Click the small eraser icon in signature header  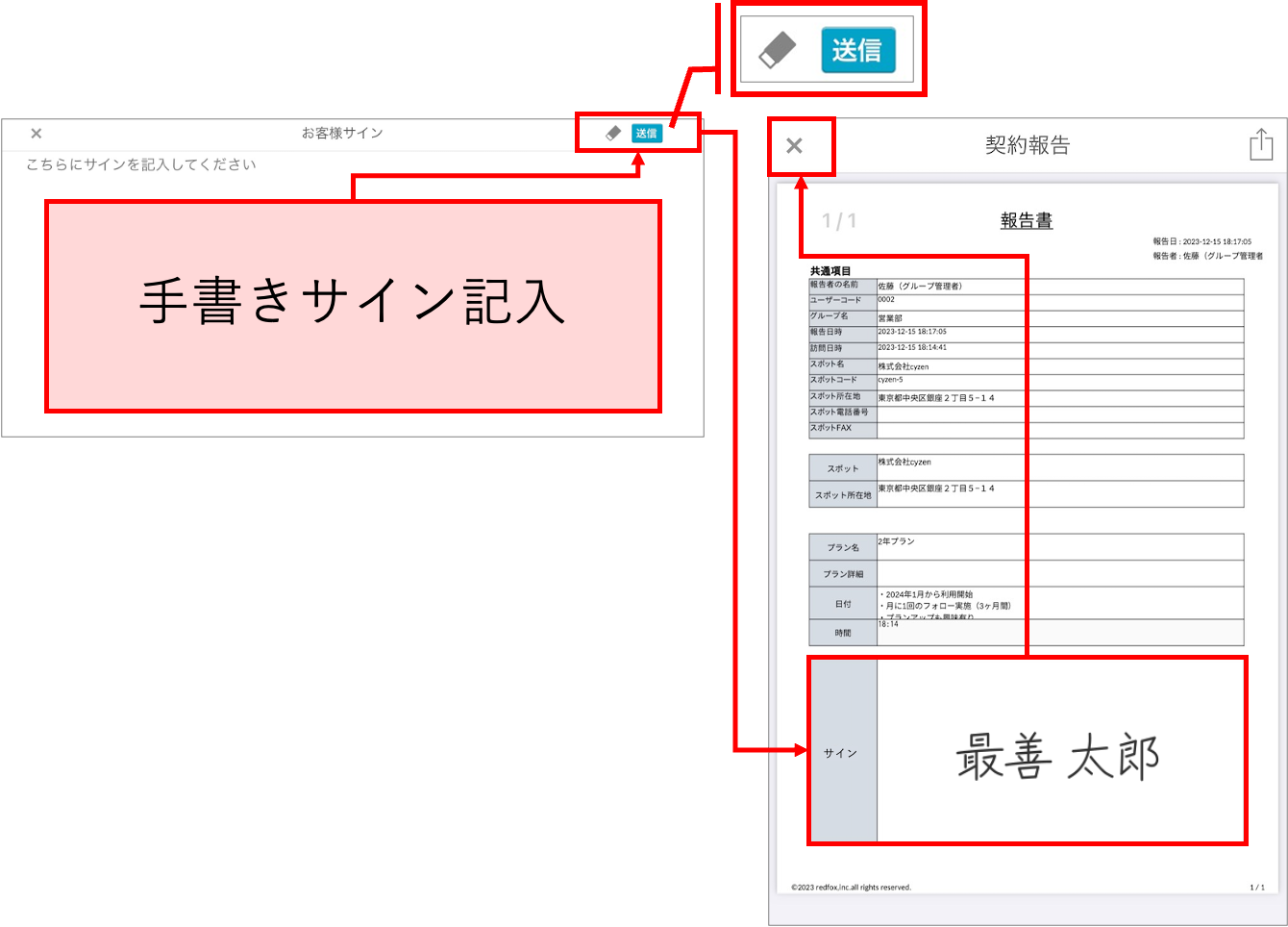(x=613, y=134)
